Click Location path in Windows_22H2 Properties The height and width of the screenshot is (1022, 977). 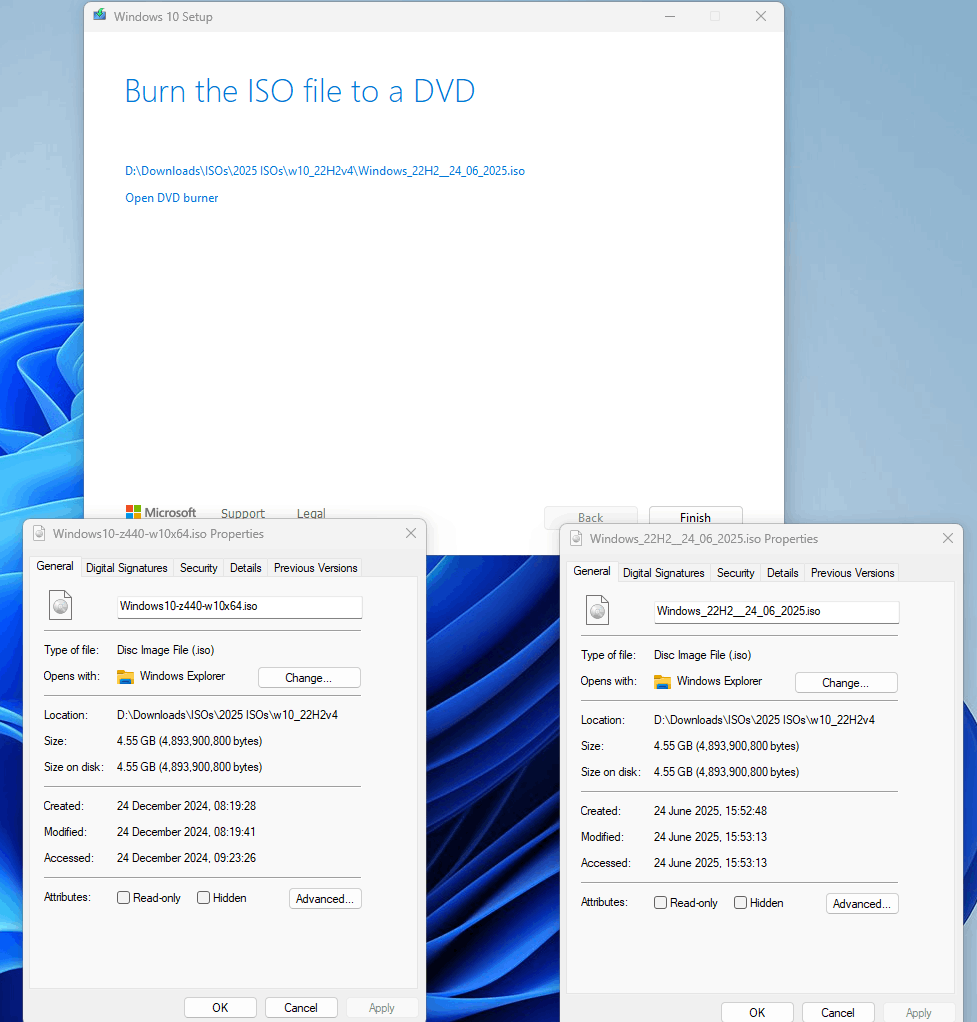765,720
